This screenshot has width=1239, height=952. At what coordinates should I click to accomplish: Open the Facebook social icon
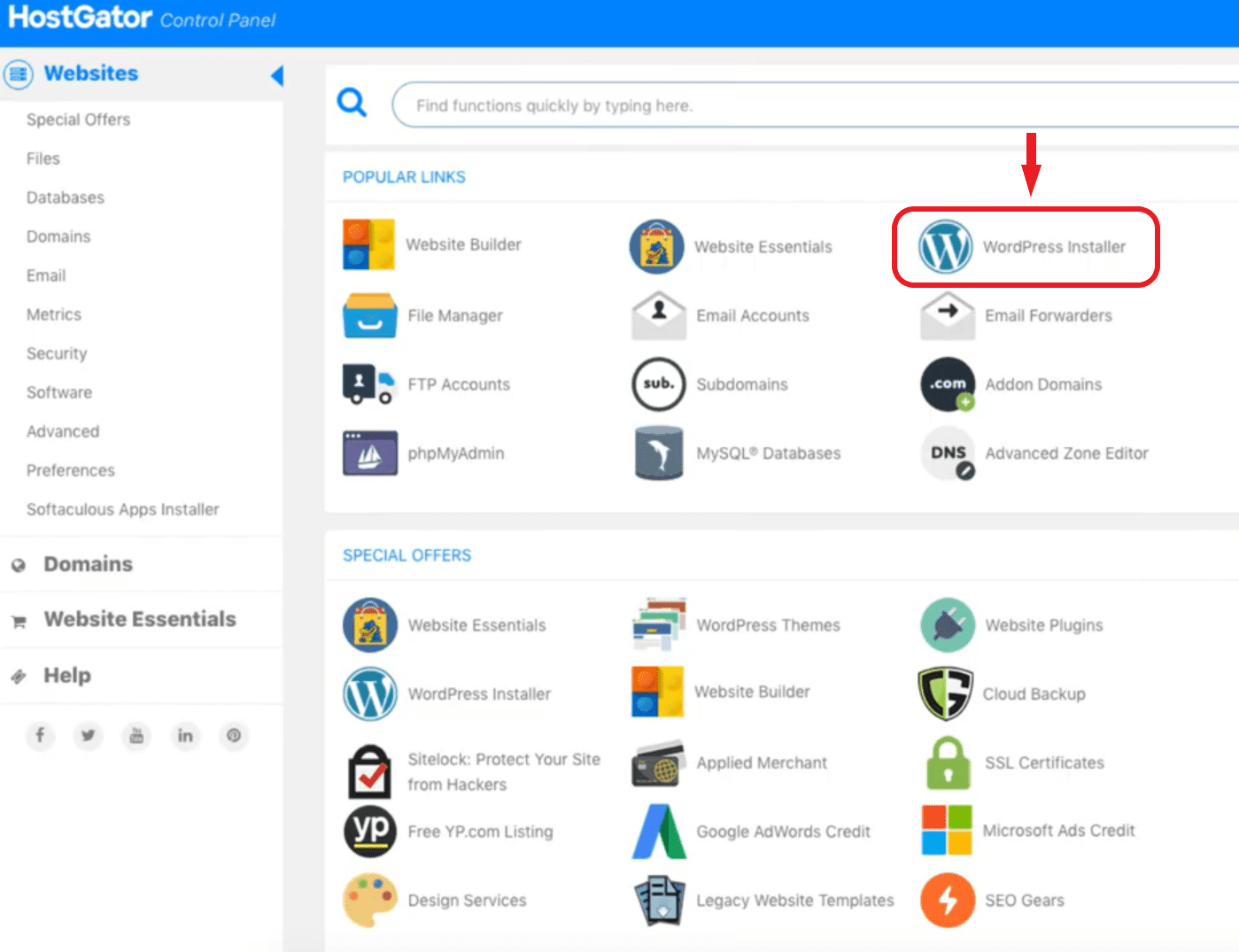[x=40, y=735]
